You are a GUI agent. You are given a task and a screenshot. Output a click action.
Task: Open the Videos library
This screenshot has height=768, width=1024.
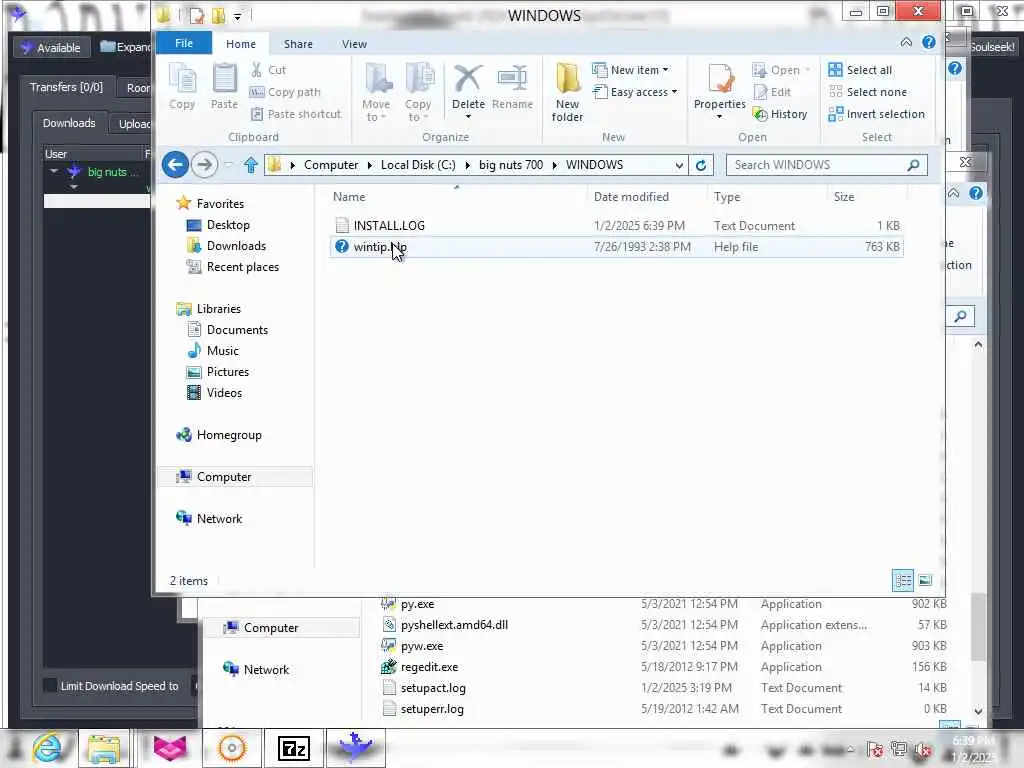(215, 392)
